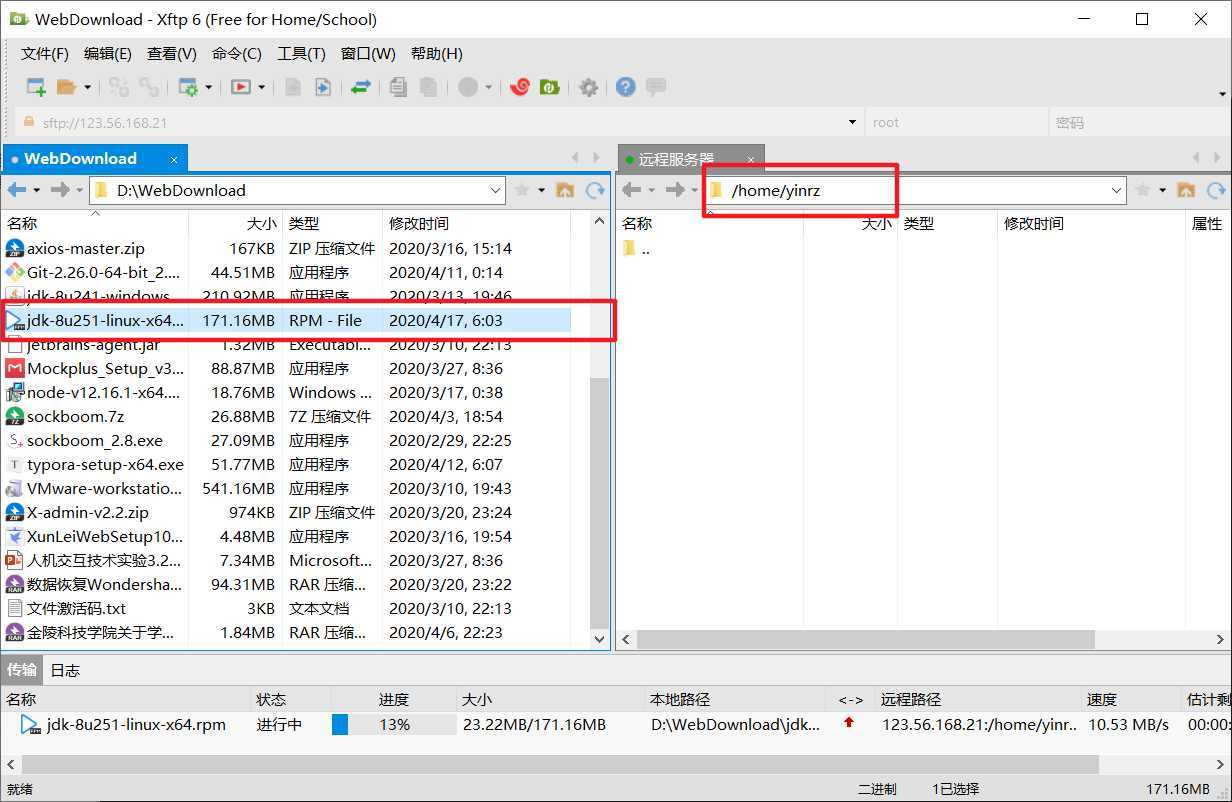Switch to the 日志 log tab

[x=65, y=670]
